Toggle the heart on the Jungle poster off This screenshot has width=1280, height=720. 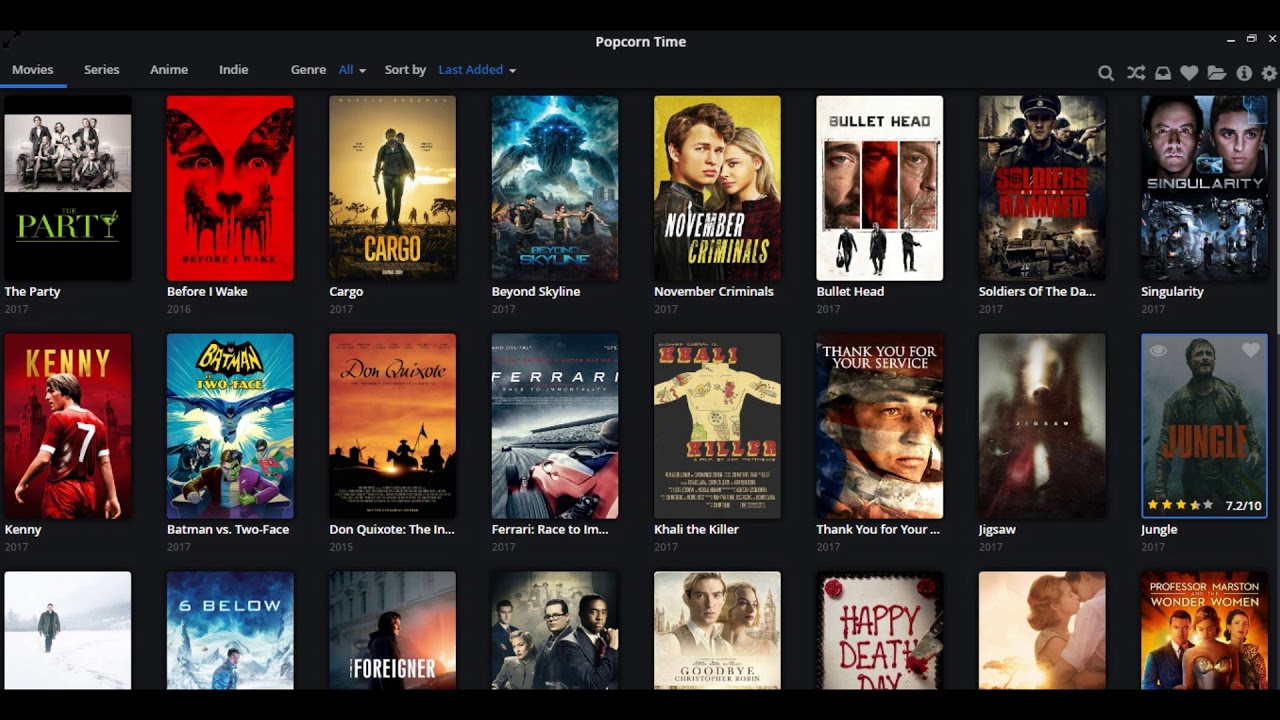pos(1249,350)
